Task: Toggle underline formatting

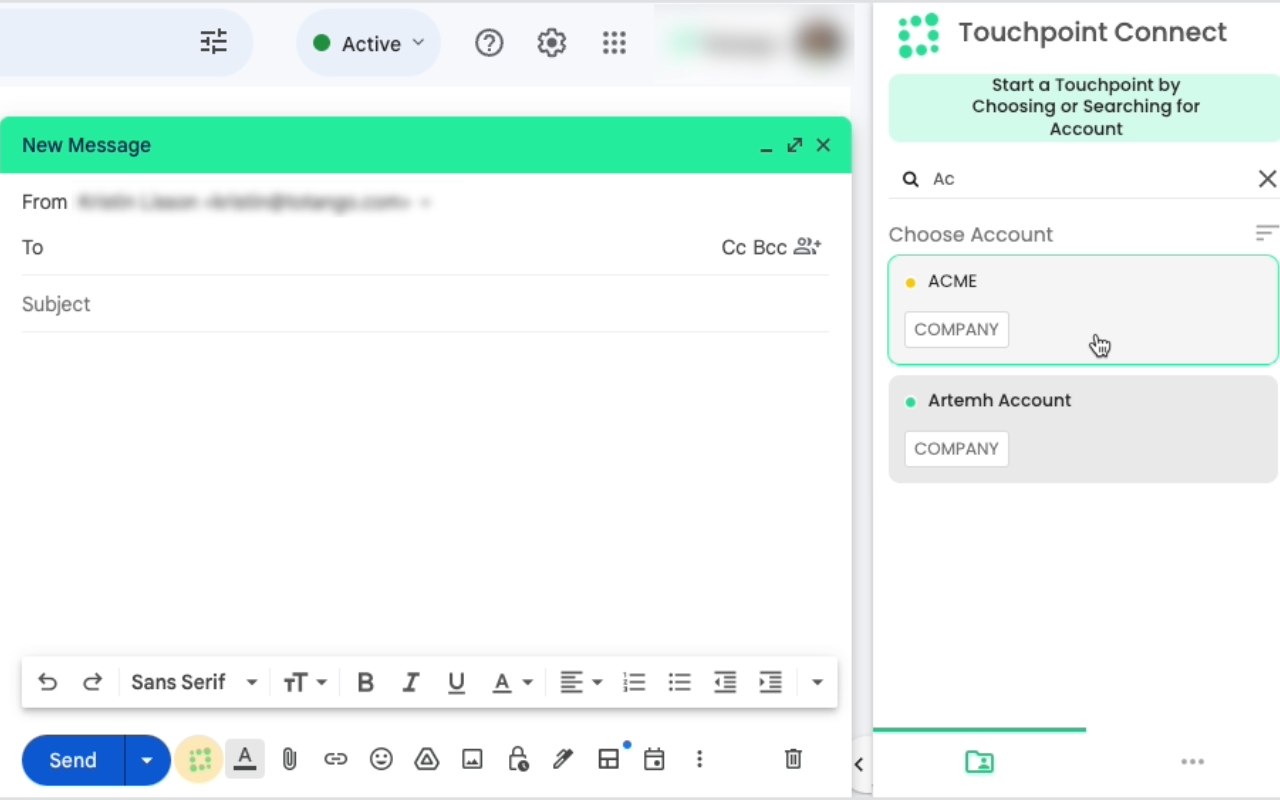Action: point(456,682)
